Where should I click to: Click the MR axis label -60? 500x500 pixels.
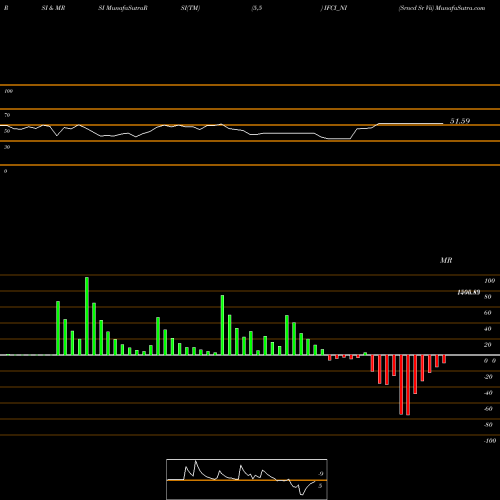pos(488,409)
